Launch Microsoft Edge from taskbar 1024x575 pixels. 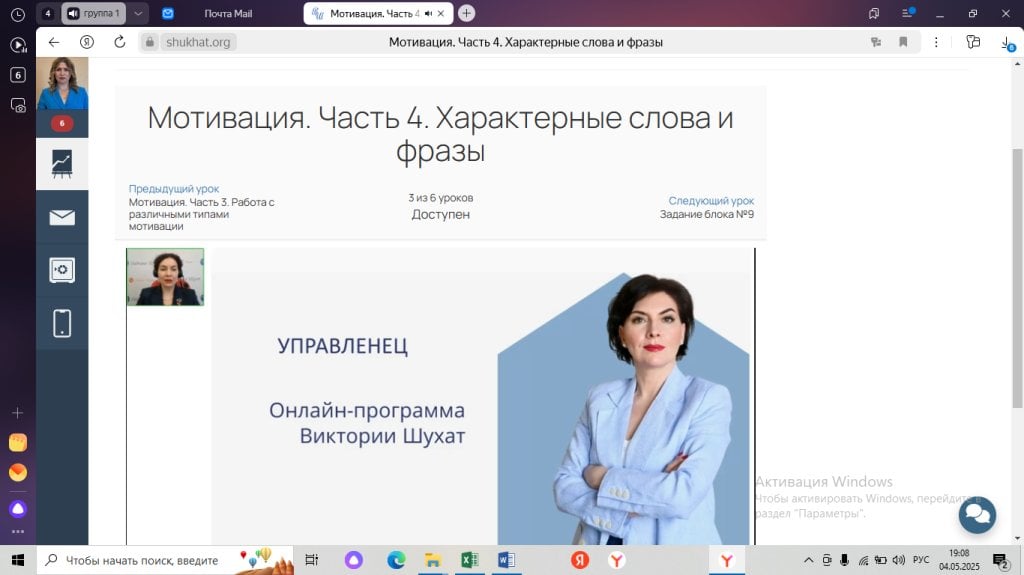pyautogui.click(x=396, y=560)
